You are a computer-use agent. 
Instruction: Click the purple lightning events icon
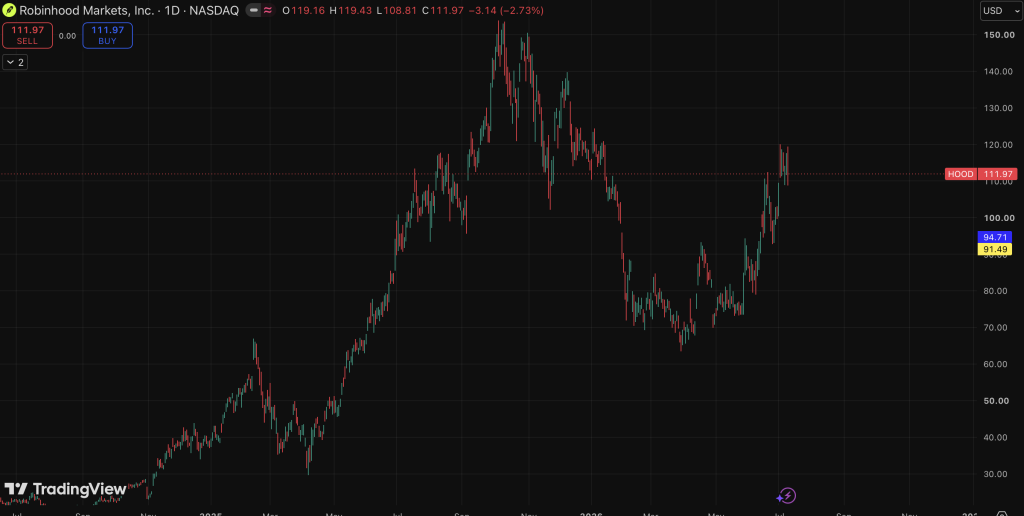click(x=786, y=496)
